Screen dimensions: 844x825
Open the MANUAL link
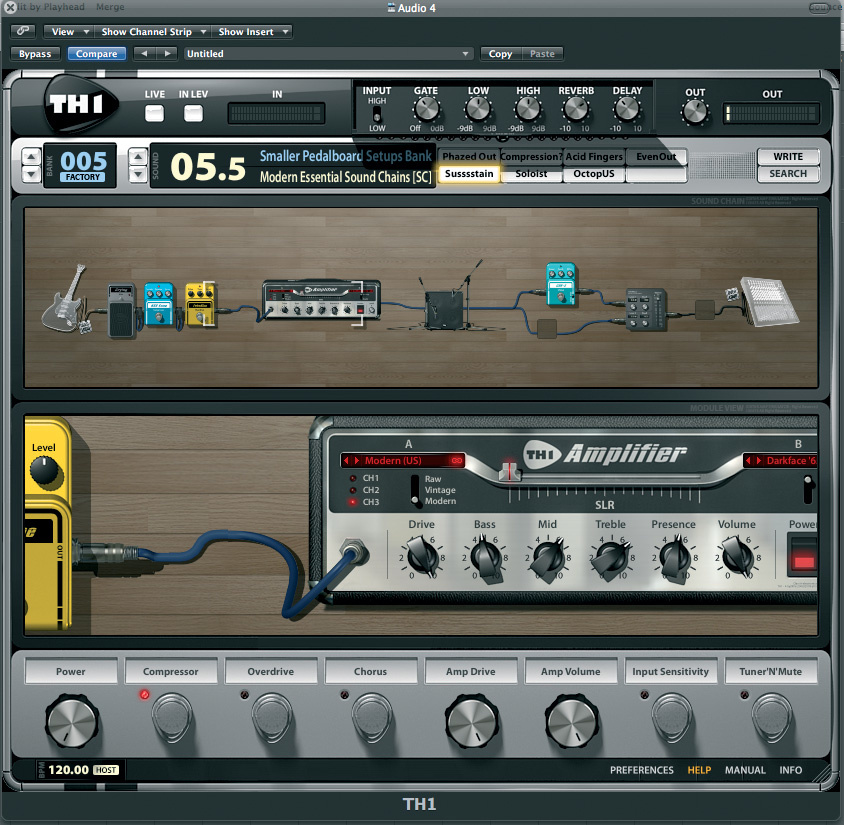[745, 770]
